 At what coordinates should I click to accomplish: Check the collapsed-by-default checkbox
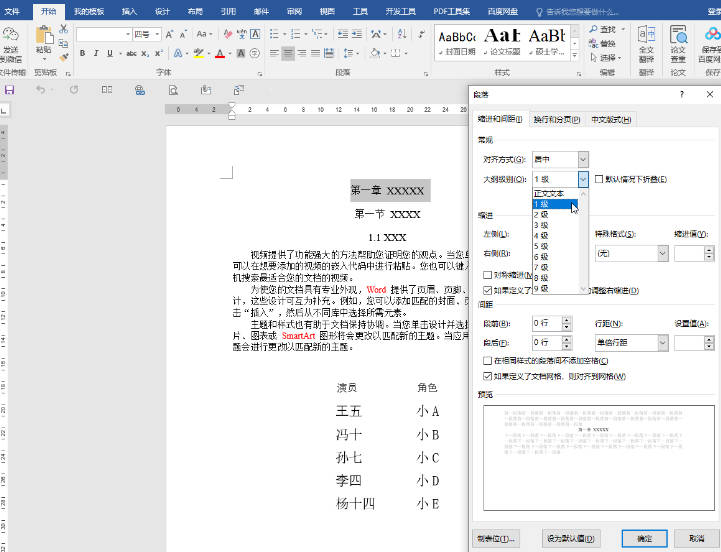click(x=599, y=179)
